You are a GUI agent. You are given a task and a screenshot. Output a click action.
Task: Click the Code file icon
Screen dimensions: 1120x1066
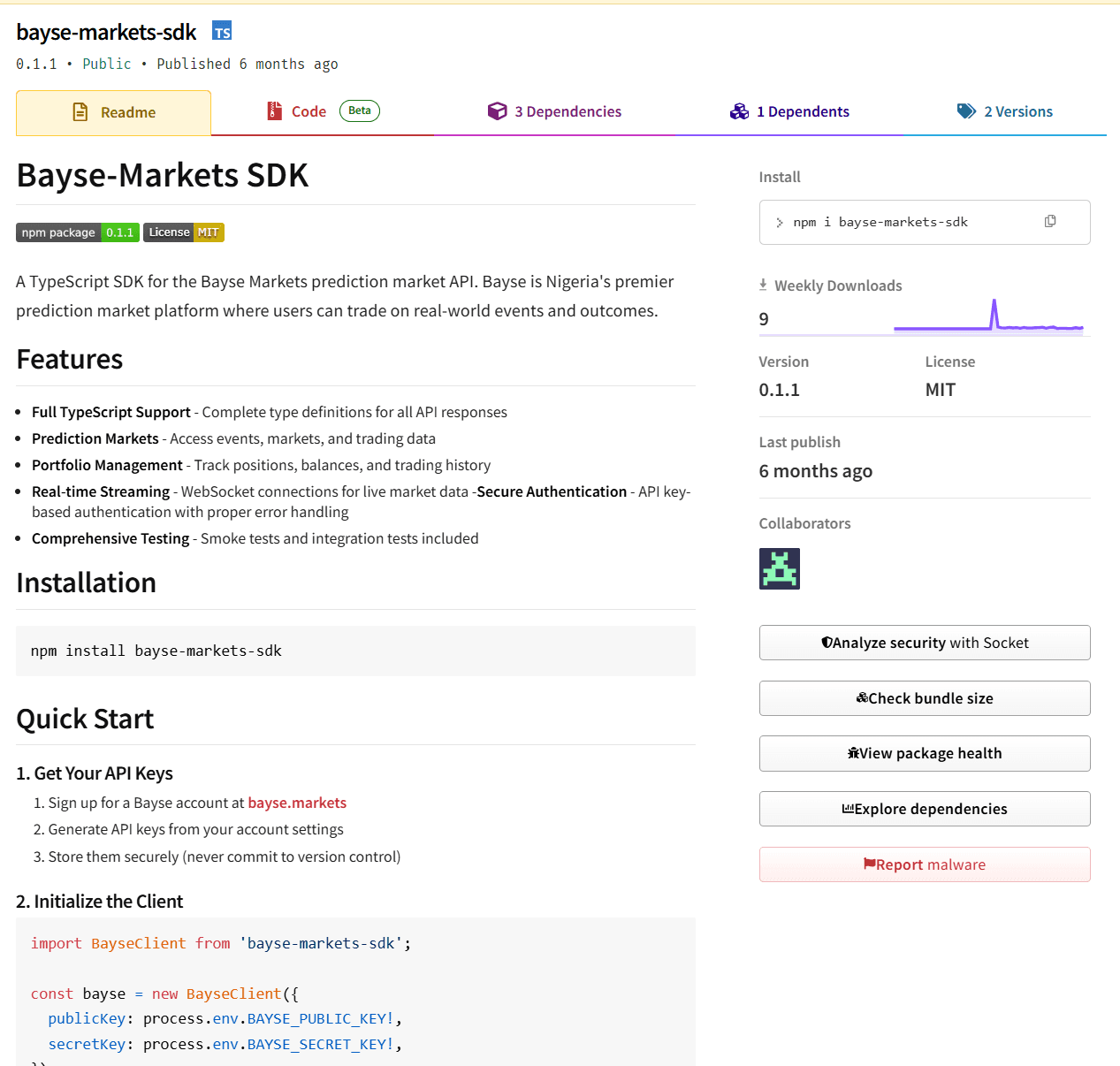point(275,111)
